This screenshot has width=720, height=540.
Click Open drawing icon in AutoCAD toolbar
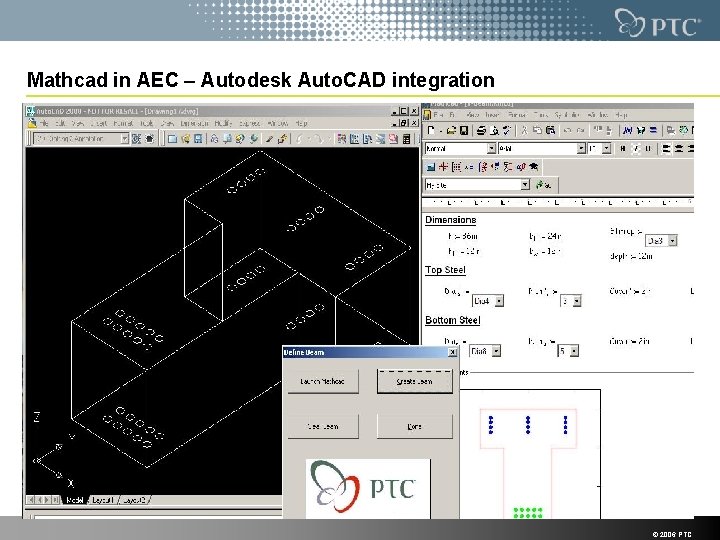186,139
